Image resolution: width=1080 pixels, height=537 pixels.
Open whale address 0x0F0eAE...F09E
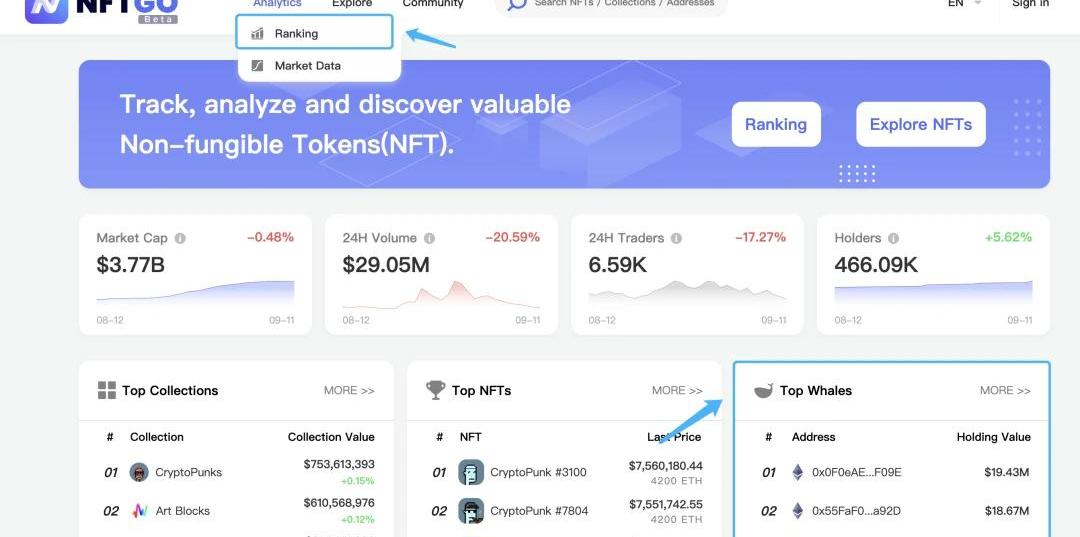856,473
